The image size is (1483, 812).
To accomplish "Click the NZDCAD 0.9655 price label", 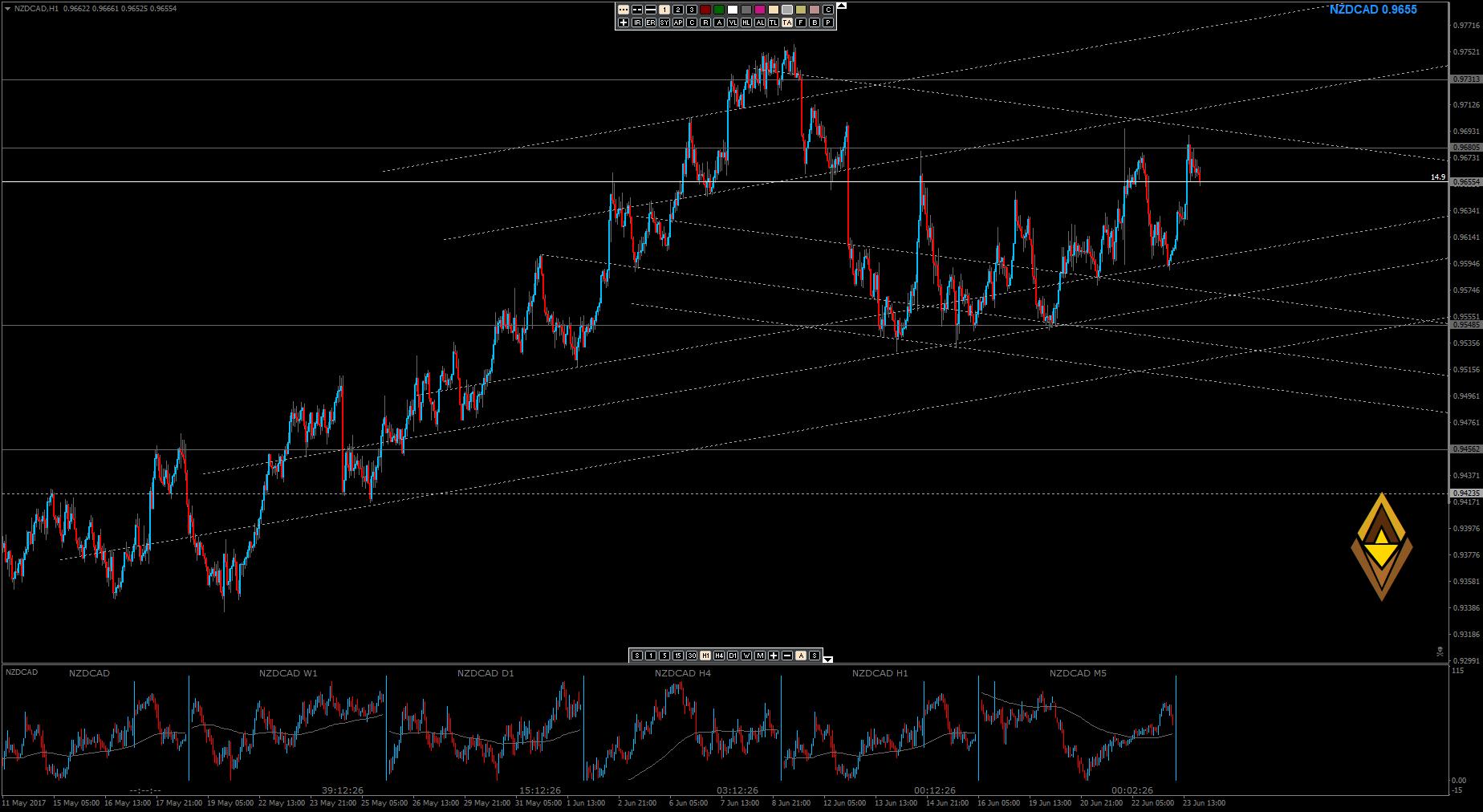I will click(x=1373, y=10).
